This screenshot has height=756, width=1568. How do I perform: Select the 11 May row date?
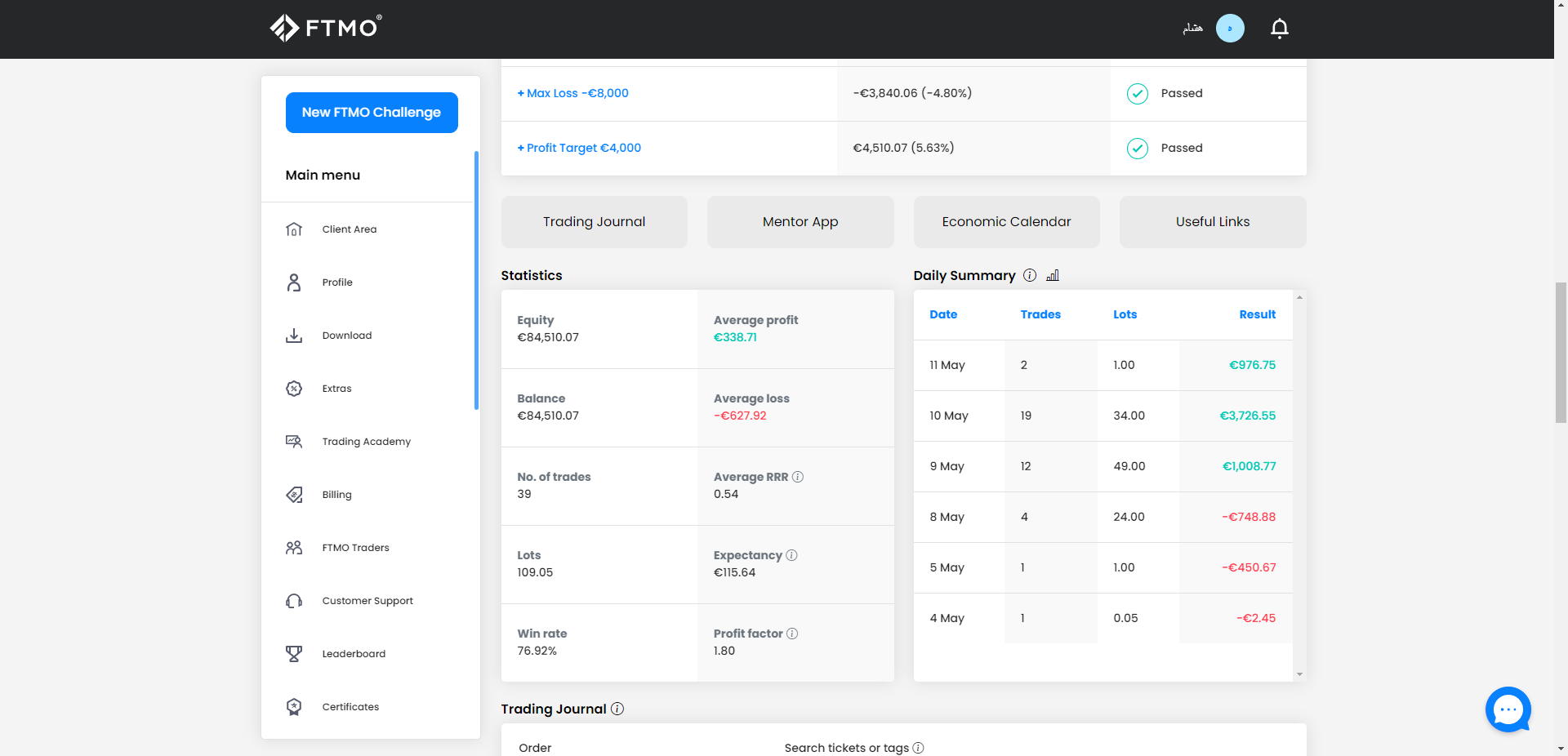(x=947, y=365)
